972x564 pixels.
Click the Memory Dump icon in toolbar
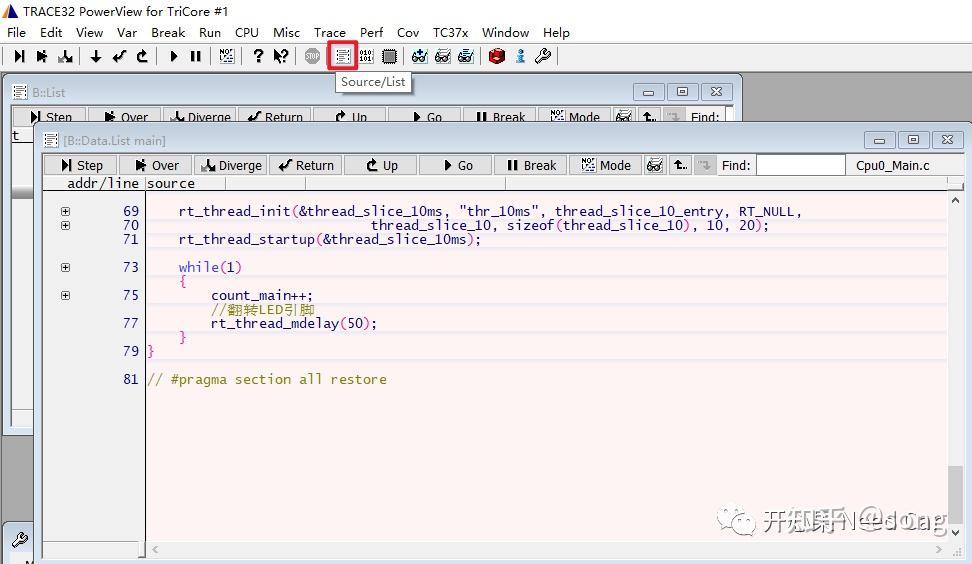coord(366,56)
